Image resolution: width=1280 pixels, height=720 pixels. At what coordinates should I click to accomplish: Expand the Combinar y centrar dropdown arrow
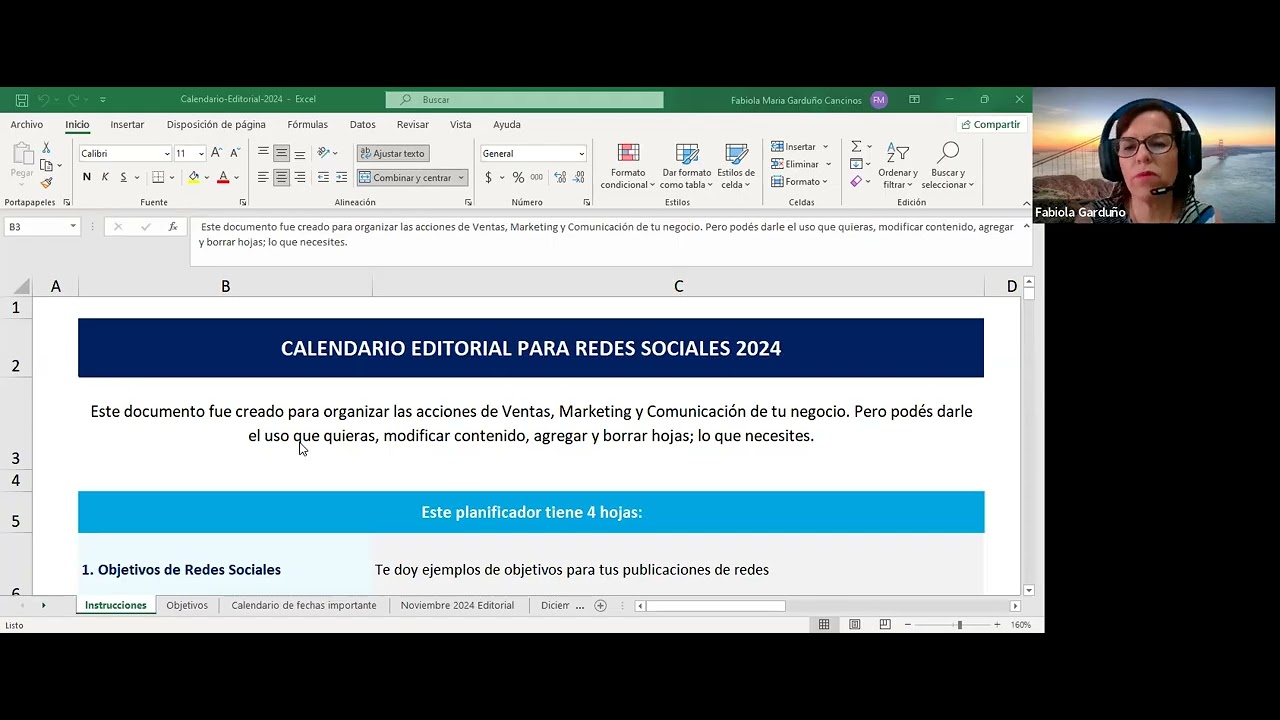point(461,178)
